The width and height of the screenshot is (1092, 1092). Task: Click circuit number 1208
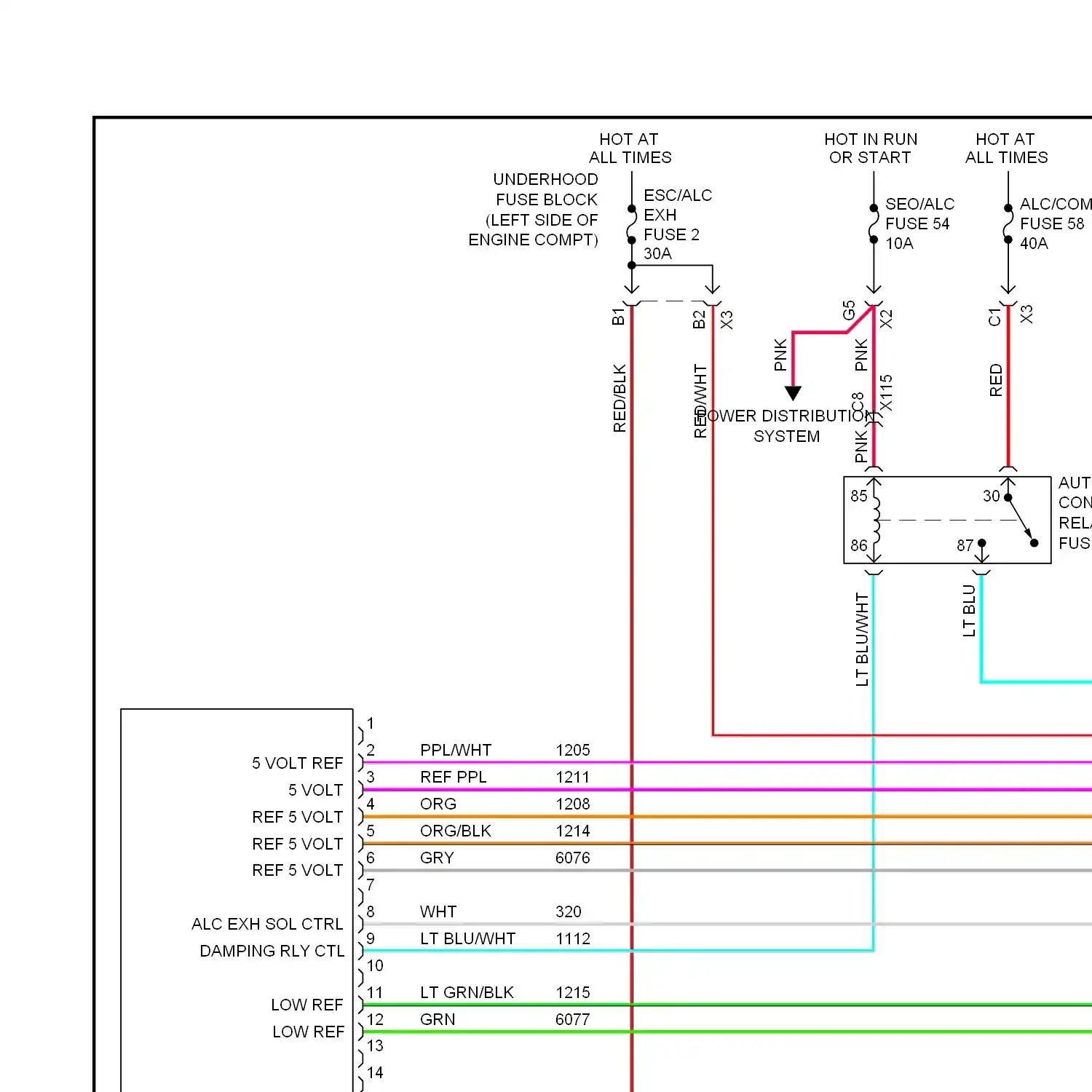[x=573, y=804]
